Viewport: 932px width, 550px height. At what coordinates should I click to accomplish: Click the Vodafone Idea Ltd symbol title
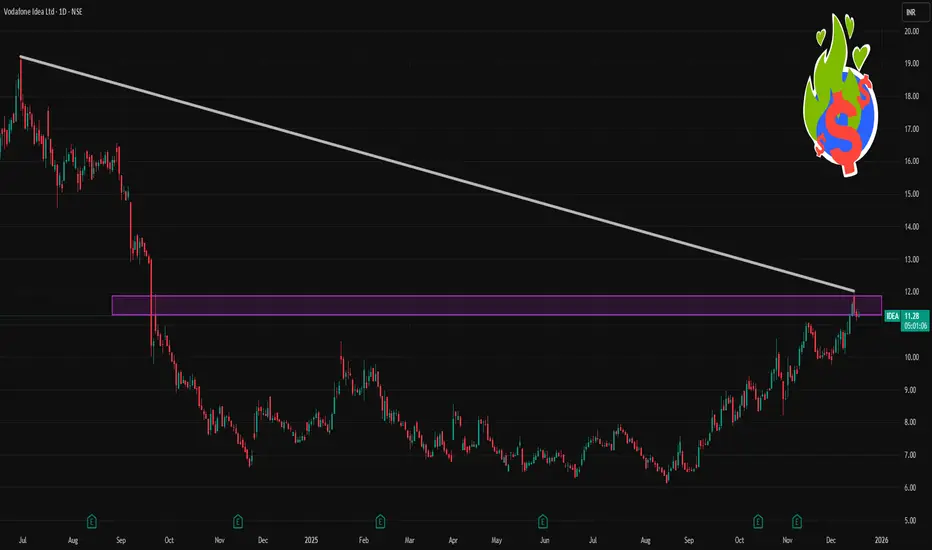click(x=43, y=11)
